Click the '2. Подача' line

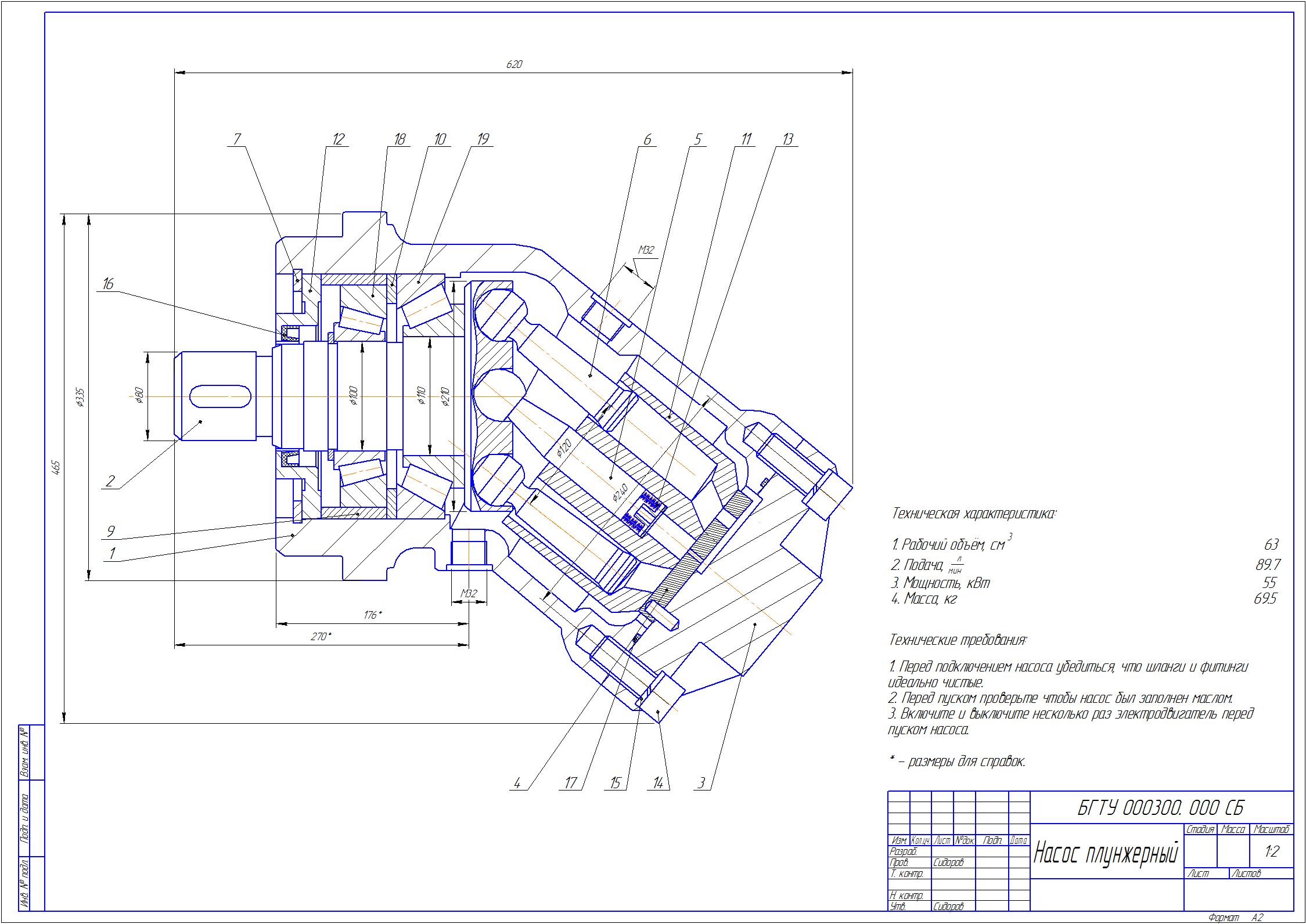pos(927,564)
